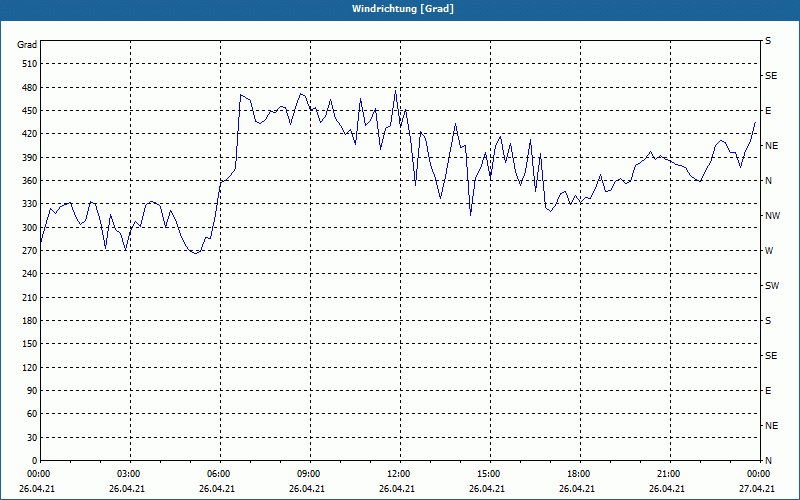Click the "300" y-axis value
This screenshot has height=500, width=800.
coord(30,228)
